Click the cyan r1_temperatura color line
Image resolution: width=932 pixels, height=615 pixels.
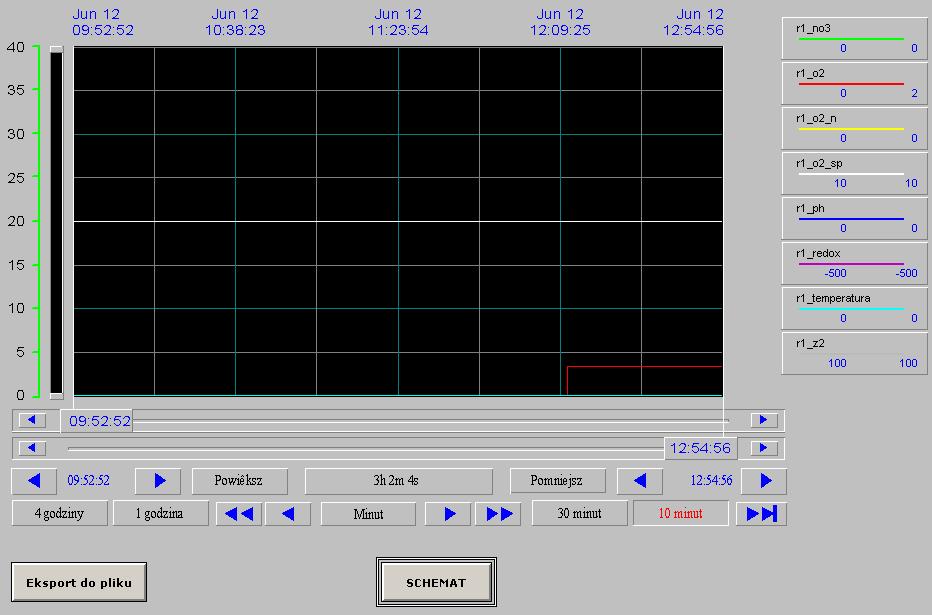pyautogui.click(x=851, y=308)
